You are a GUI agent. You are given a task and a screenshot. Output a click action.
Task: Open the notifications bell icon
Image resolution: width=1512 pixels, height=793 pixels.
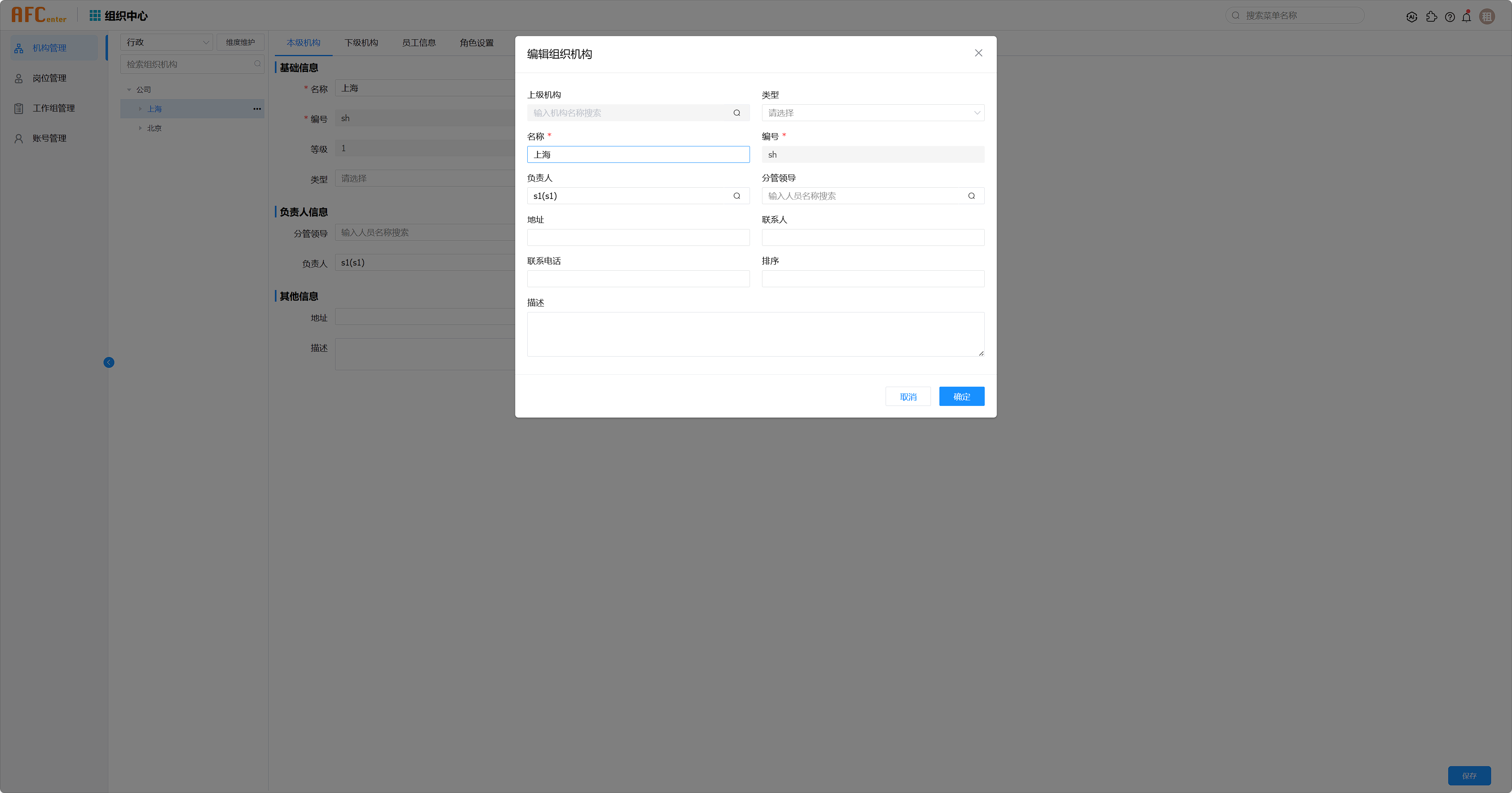coord(1466,17)
